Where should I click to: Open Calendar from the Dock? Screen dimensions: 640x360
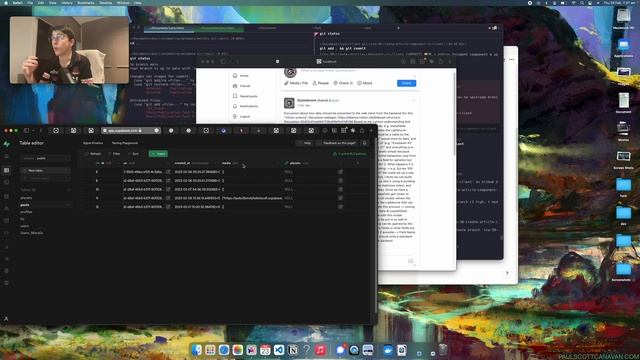tap(265, 350)
